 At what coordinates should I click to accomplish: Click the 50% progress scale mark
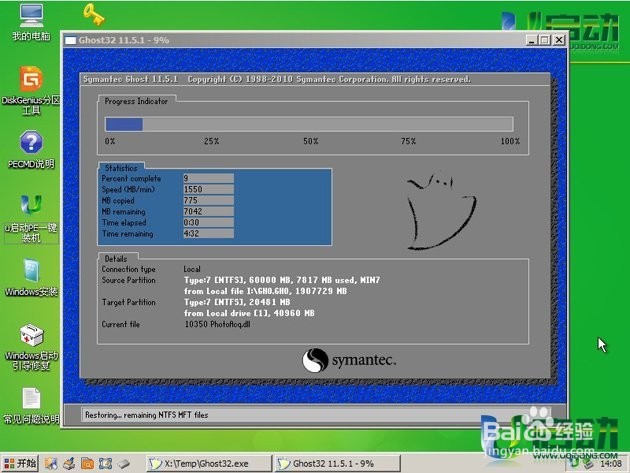point(311,141)
